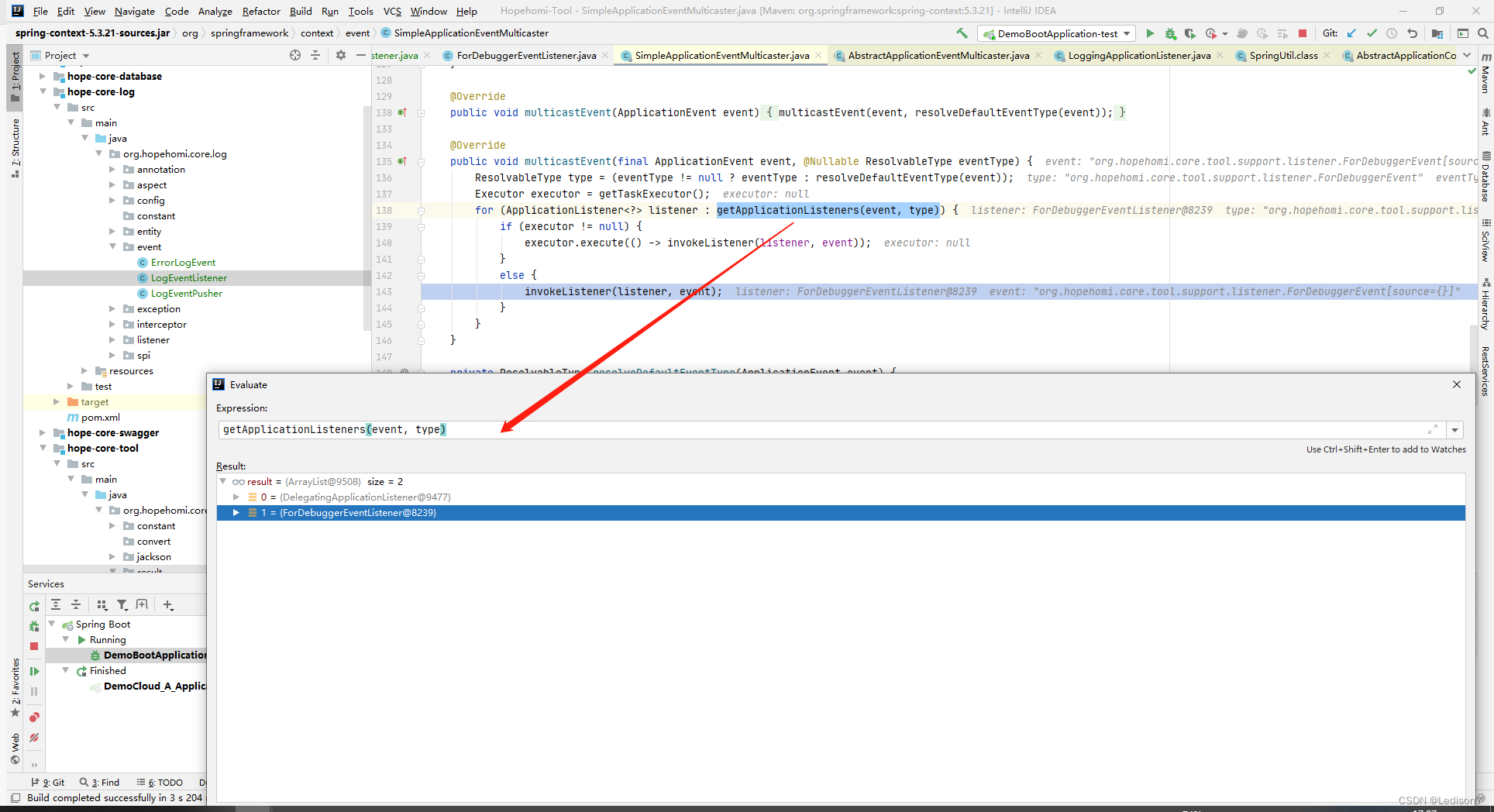Collapse the event package

pos(112,246)
